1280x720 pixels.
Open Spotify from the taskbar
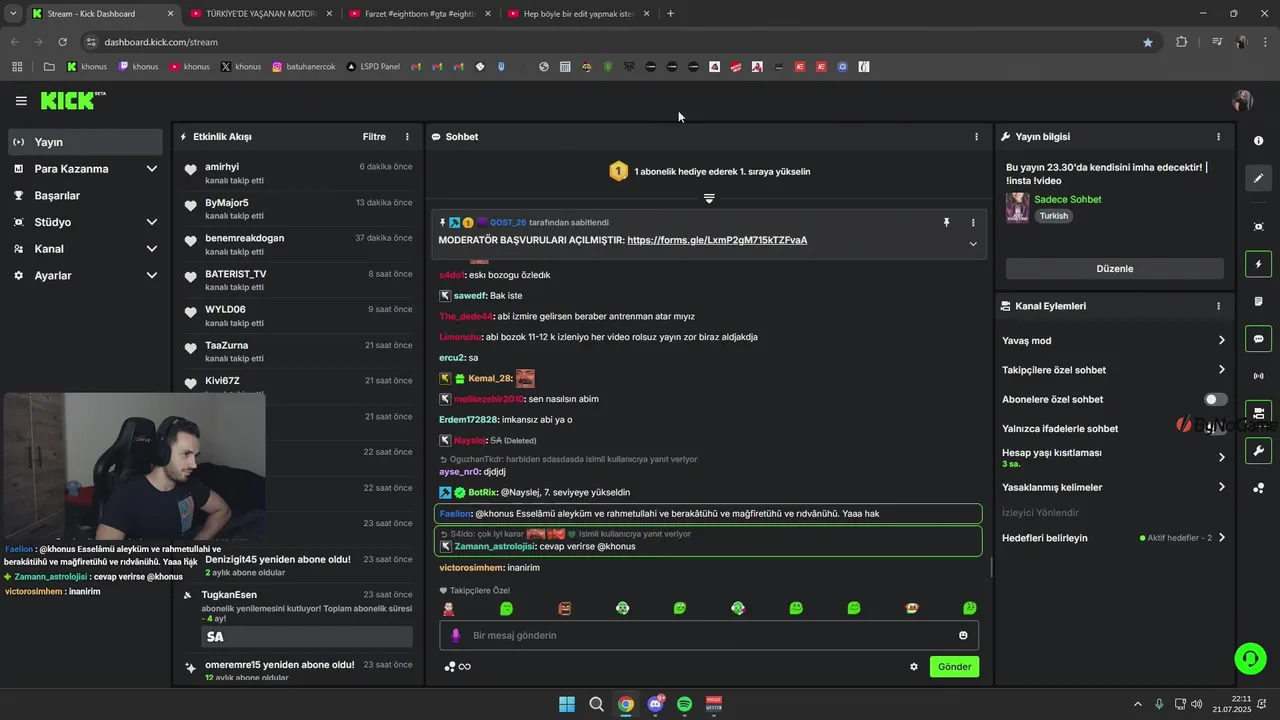coord(685,704)
